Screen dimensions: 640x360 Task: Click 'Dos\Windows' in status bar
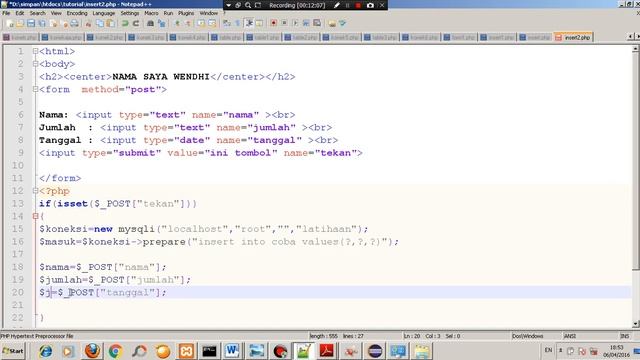[527, 336]
